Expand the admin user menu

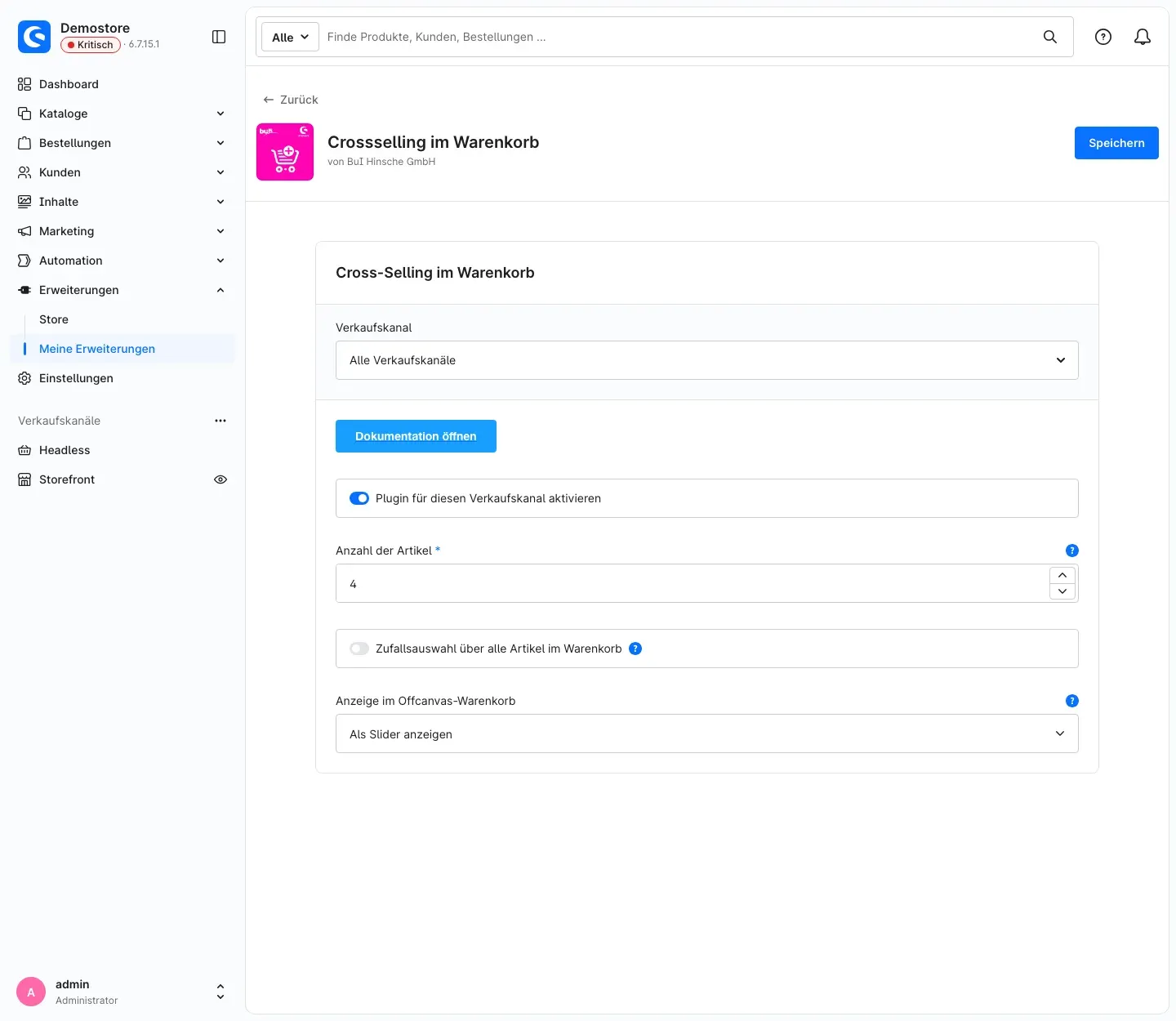click(220, 992)
